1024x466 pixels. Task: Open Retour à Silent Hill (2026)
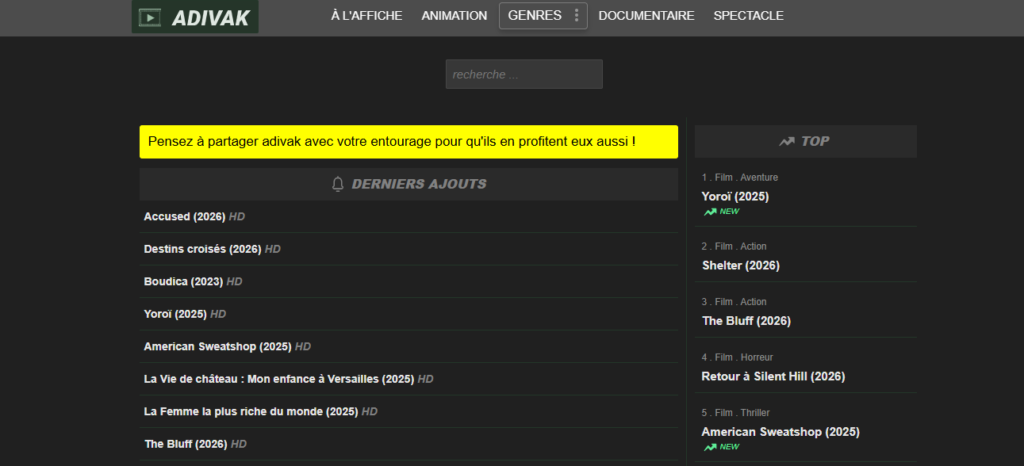773,377
